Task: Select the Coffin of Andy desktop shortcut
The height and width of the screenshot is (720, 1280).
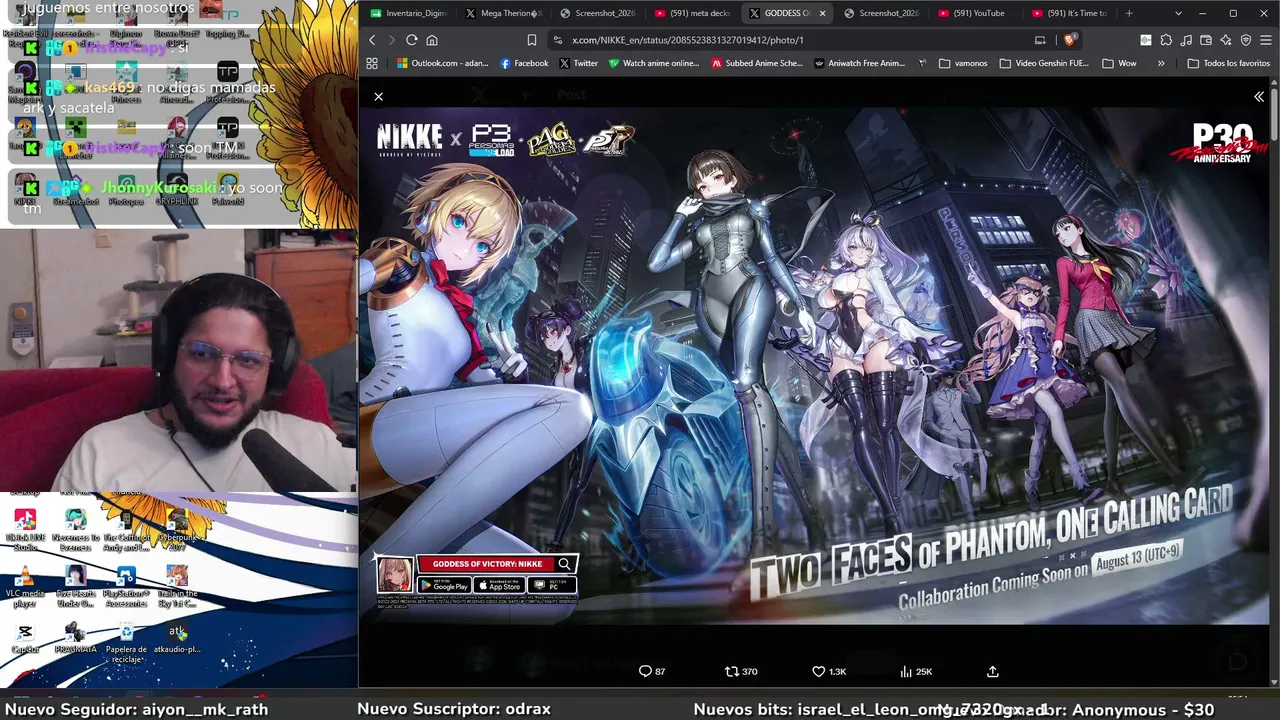Action: (x=126, y=530)
